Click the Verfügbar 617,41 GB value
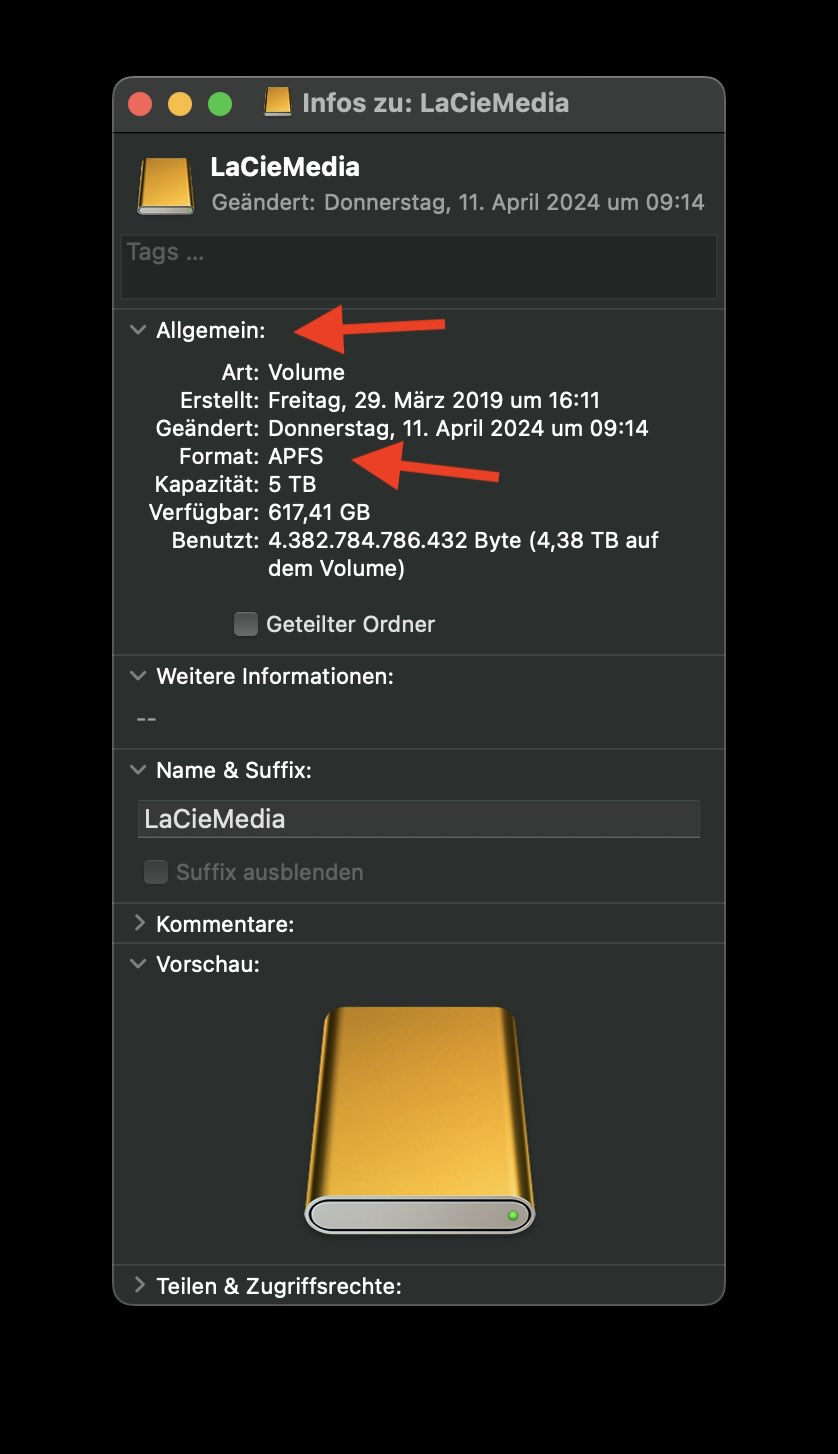The image size is (838, 1454). [x=319, y=512]
